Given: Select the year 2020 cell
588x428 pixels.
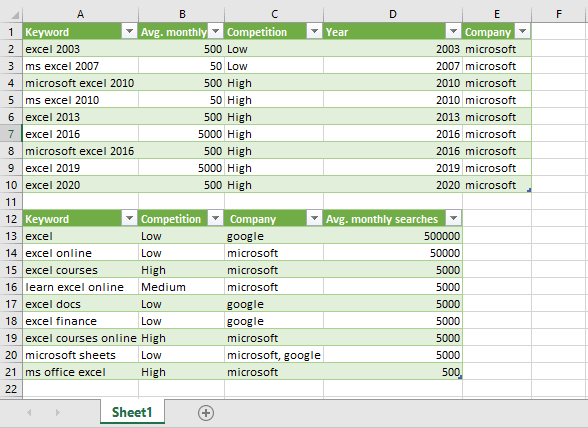Looking at the screenshot, I should coord(393,185).
